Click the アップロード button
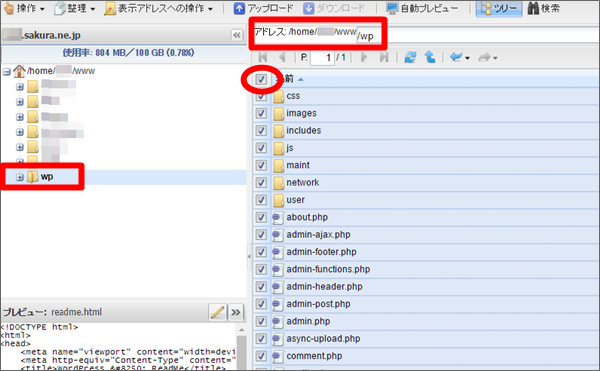600x371 pixels. pos(263,8)
